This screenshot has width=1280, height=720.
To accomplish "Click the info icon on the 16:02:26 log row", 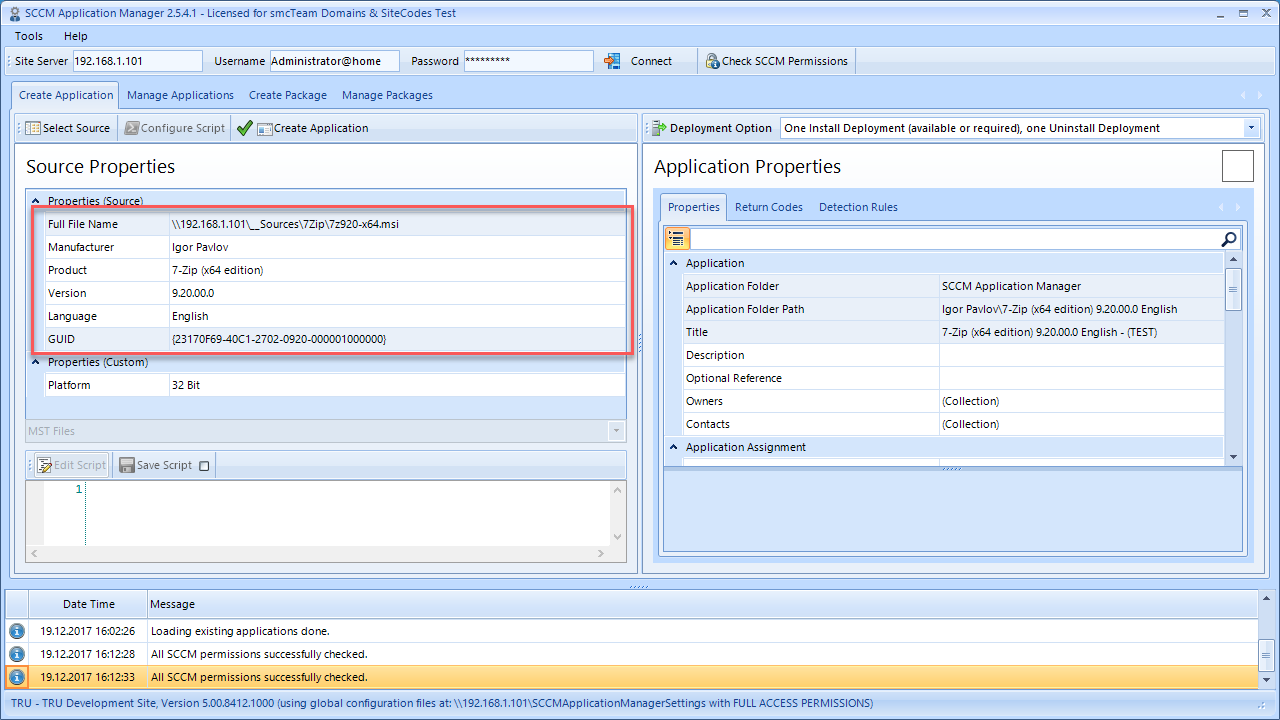I will (x=17, y=631).
